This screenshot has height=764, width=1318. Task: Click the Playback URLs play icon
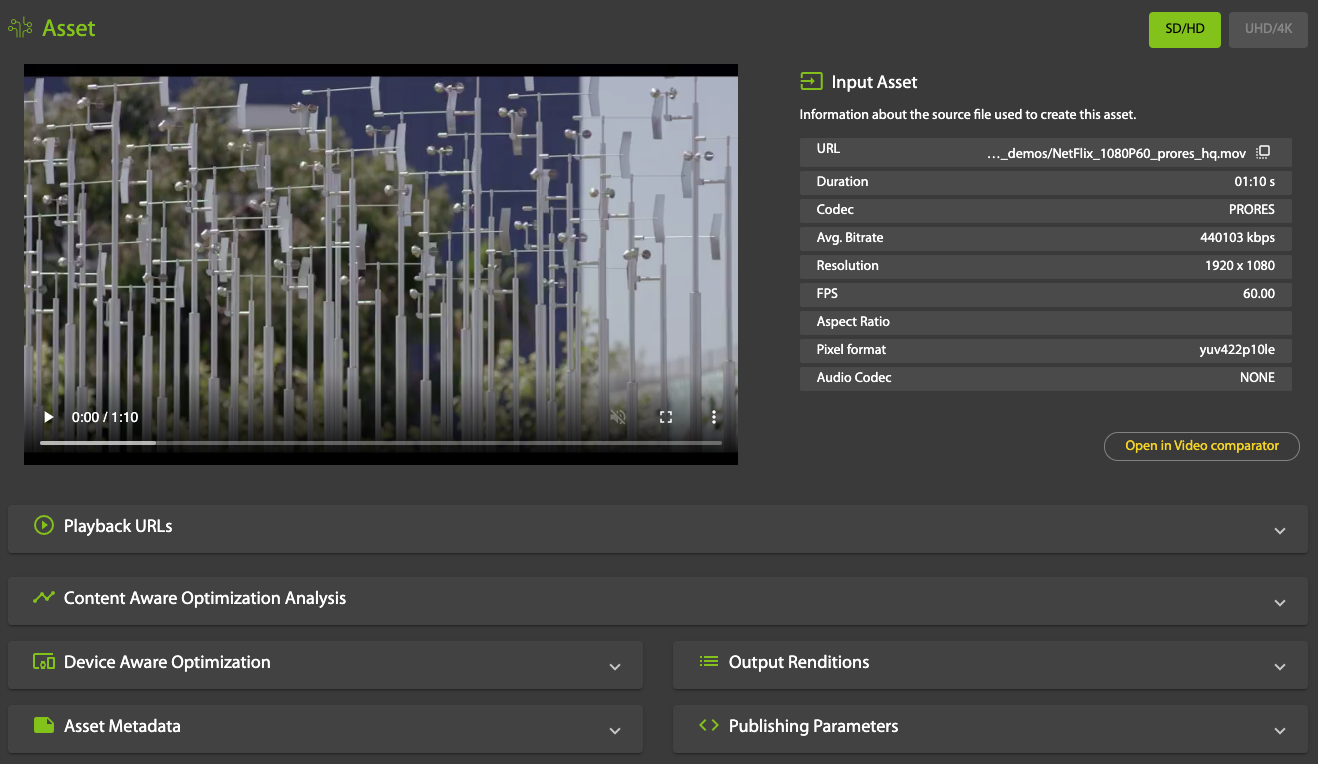click(x=43, y=525)
